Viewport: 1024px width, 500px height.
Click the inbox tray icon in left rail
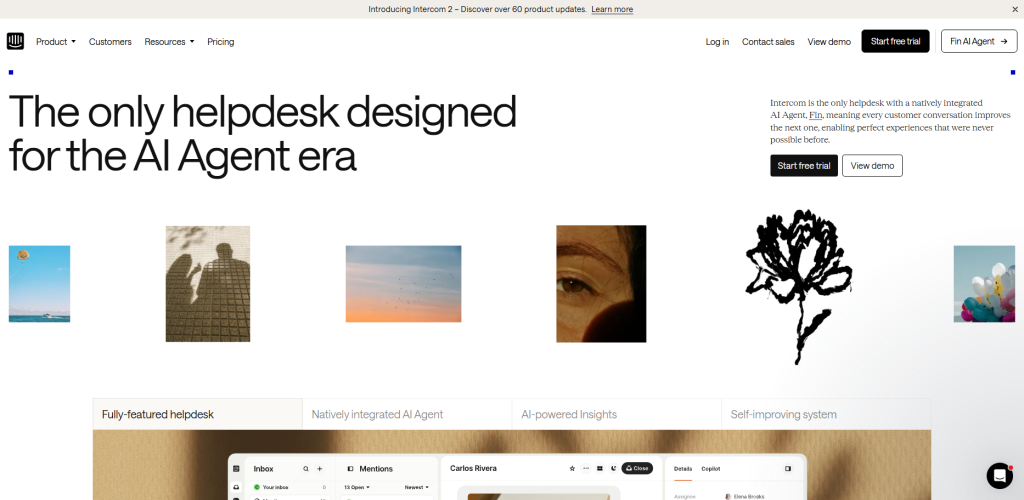[236, 487]
